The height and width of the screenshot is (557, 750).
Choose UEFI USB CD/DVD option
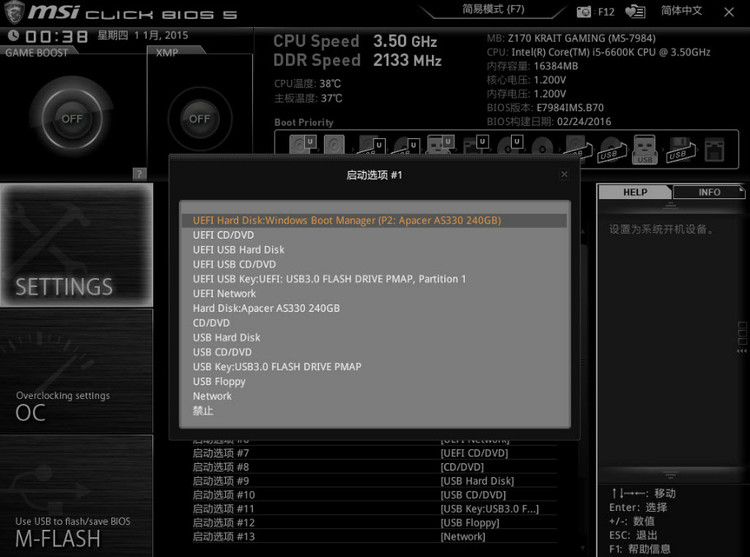[375, 264]
